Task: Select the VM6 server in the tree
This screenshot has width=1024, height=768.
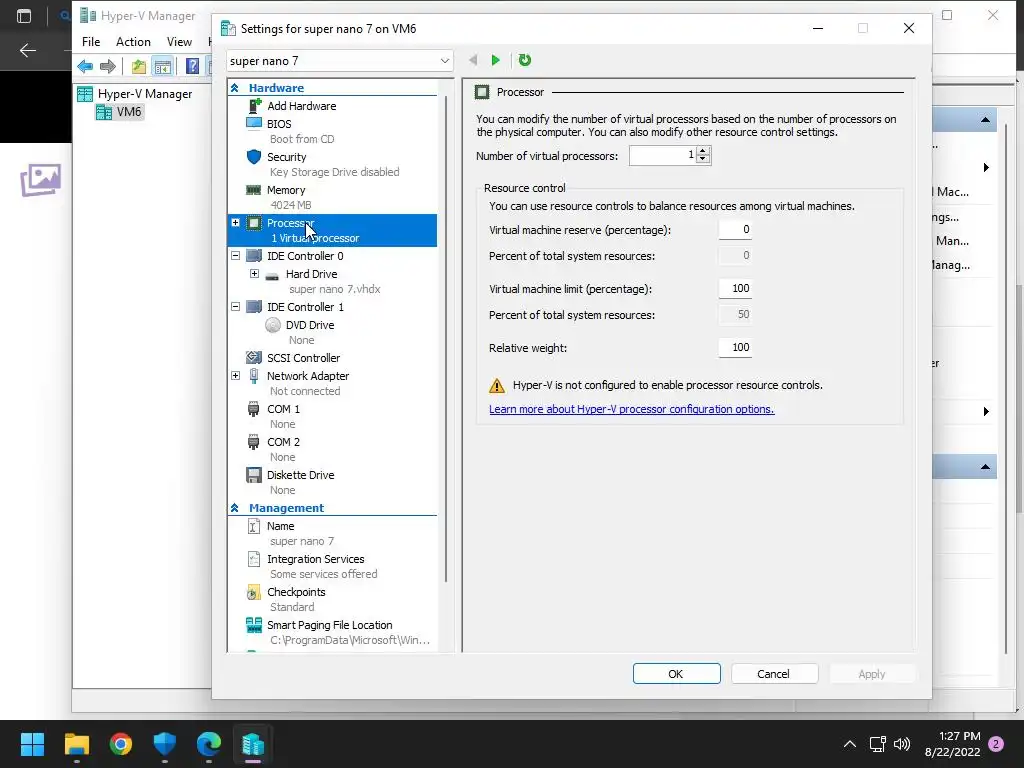Action: [x=120, y=112]
